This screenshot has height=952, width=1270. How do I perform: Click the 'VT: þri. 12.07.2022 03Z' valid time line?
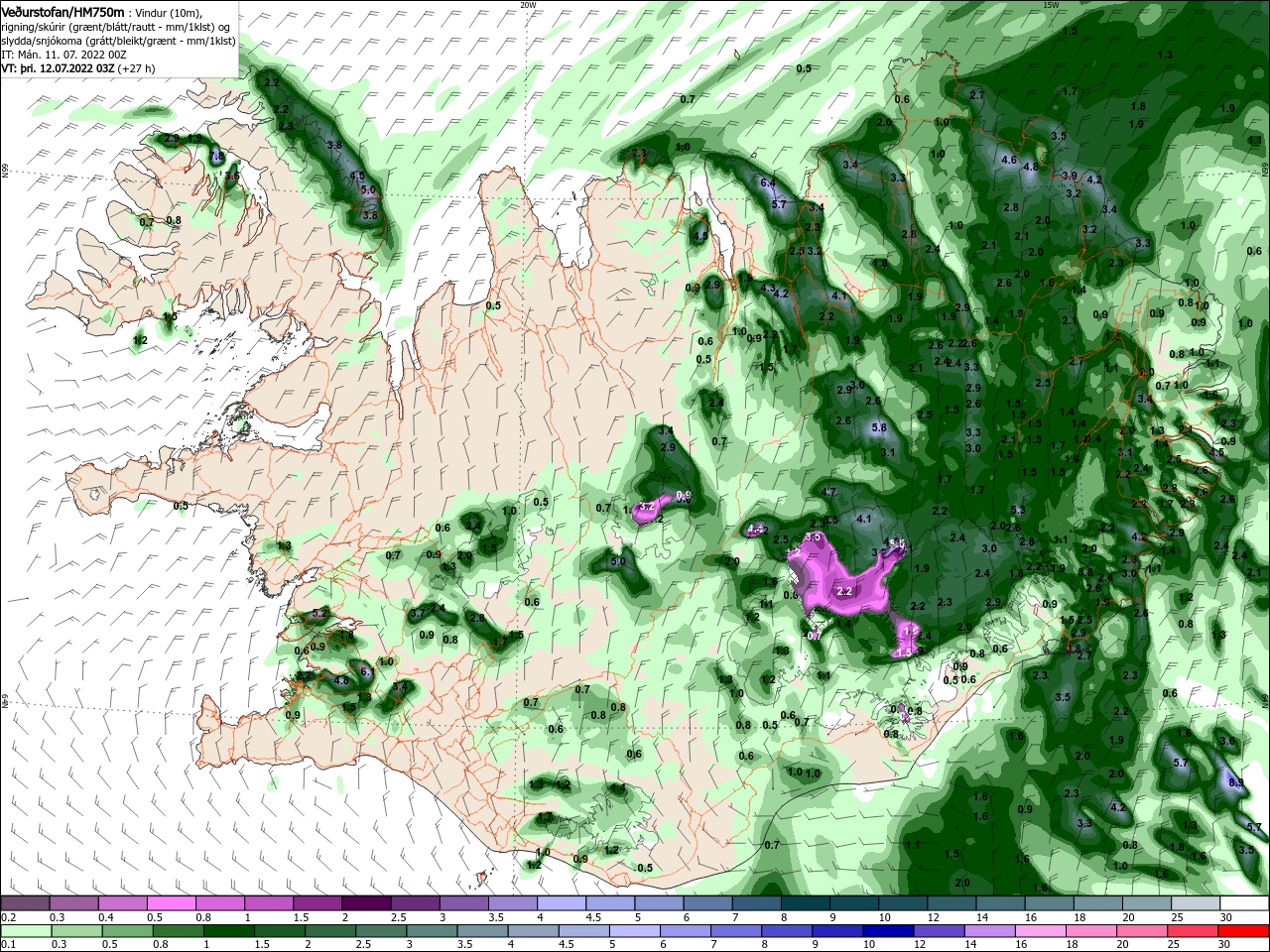click(58, 68)
